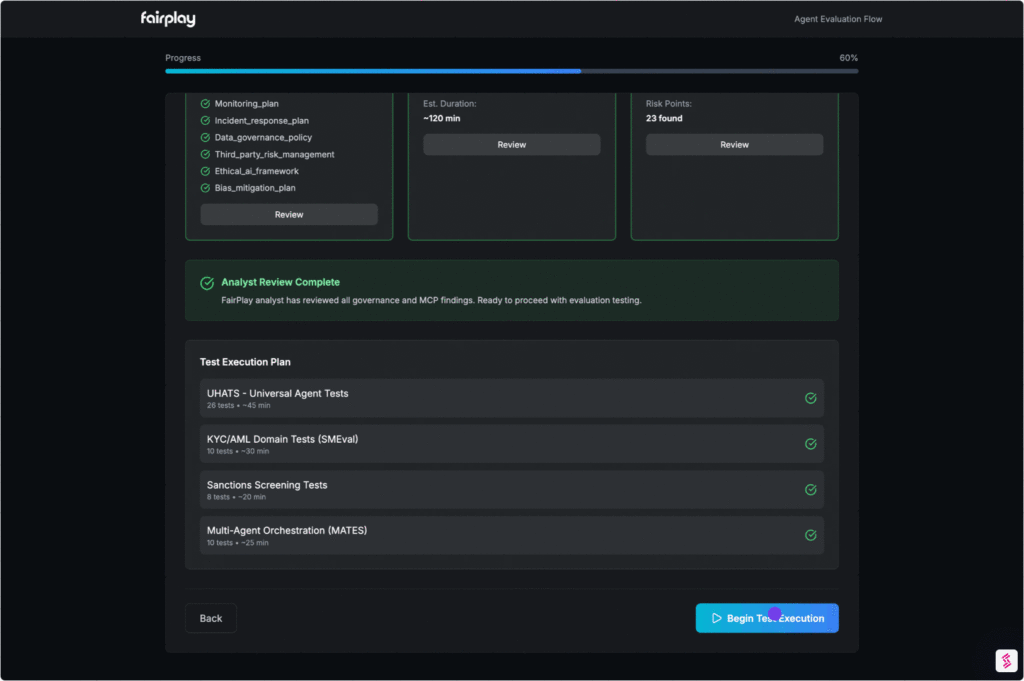
Task: Click check icon beside Data_governance_policy
Action: (206, 138)
